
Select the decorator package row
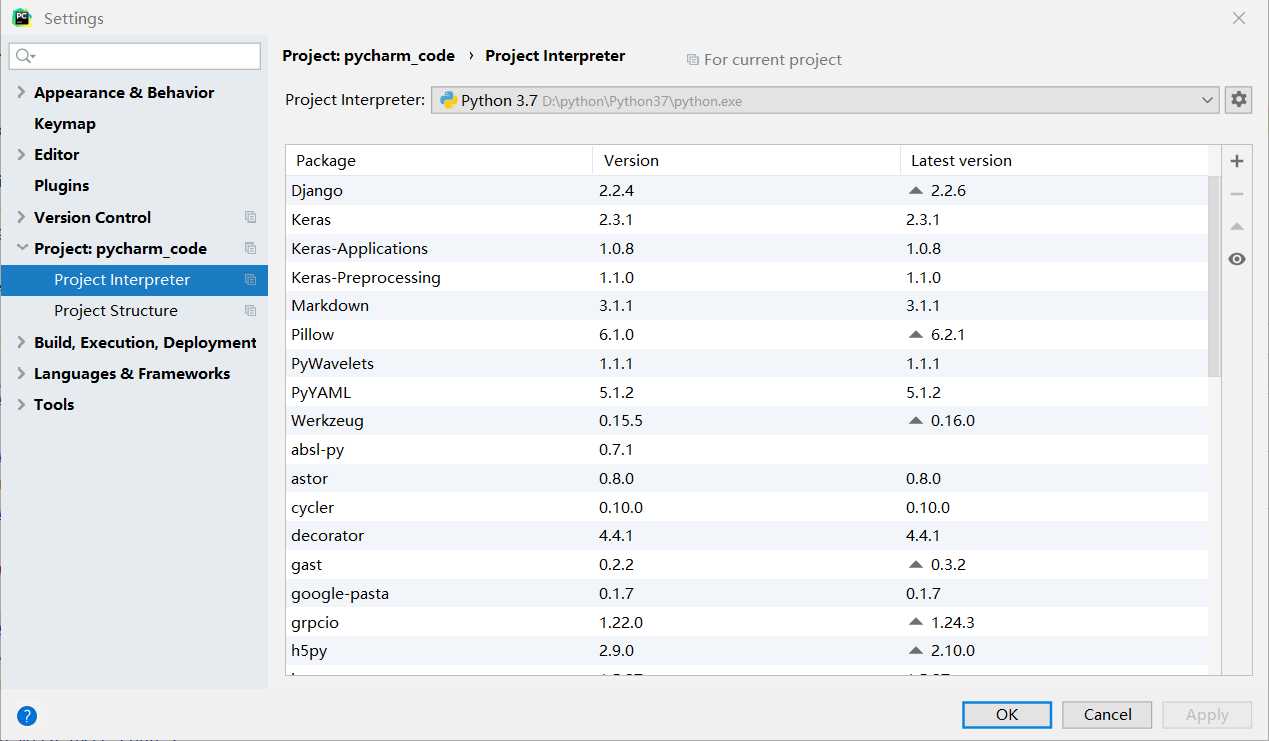pyautogui.click(x=747, y=535)
